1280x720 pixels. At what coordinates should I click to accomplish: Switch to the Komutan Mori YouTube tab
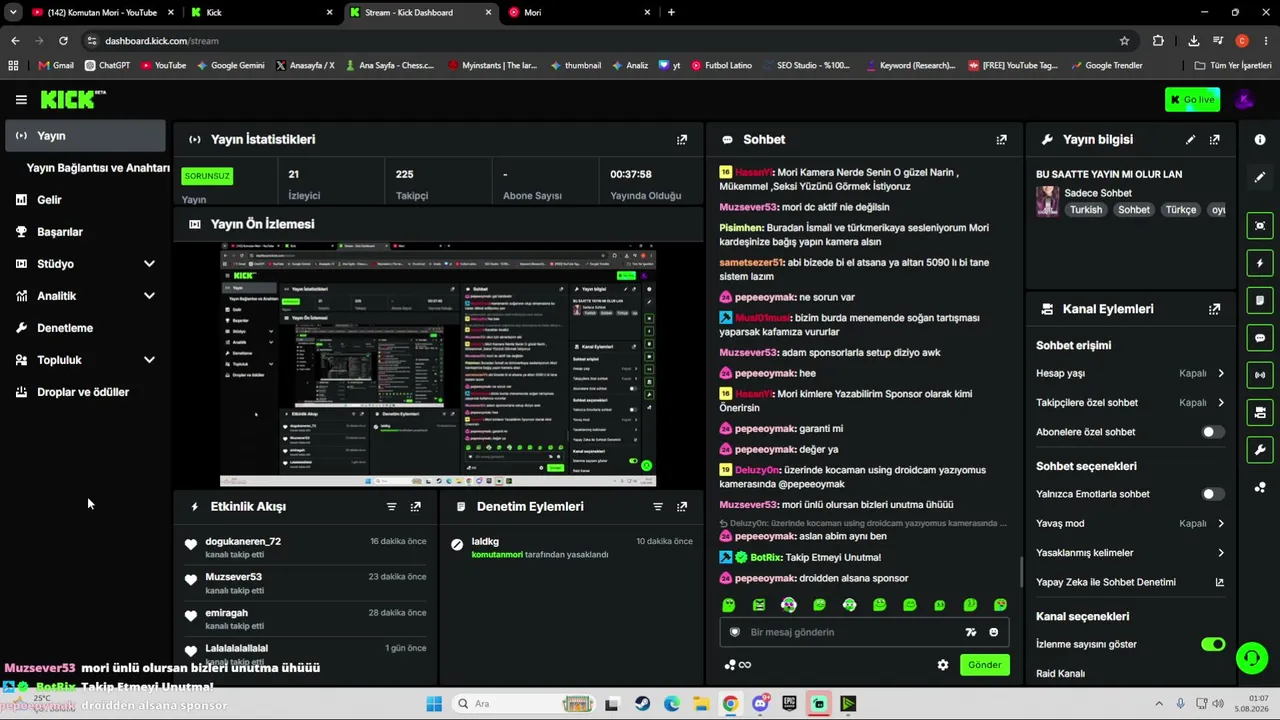pos(103,12)
